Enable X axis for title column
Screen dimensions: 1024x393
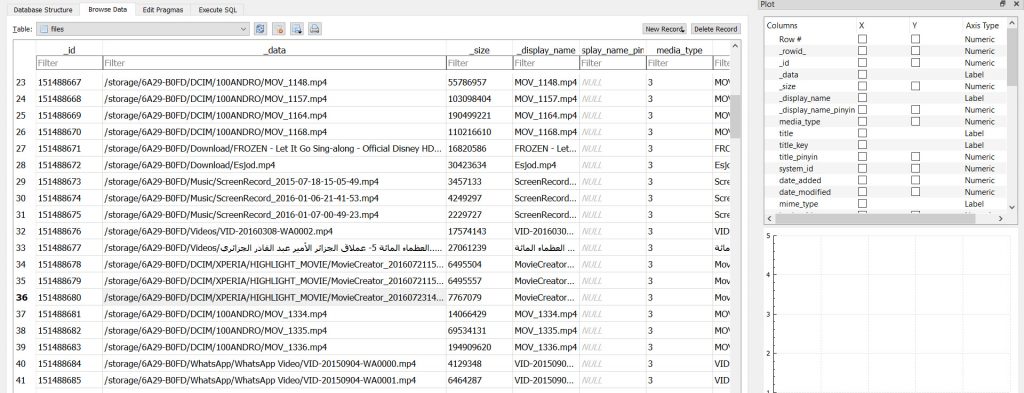click(x=862, y=133)
